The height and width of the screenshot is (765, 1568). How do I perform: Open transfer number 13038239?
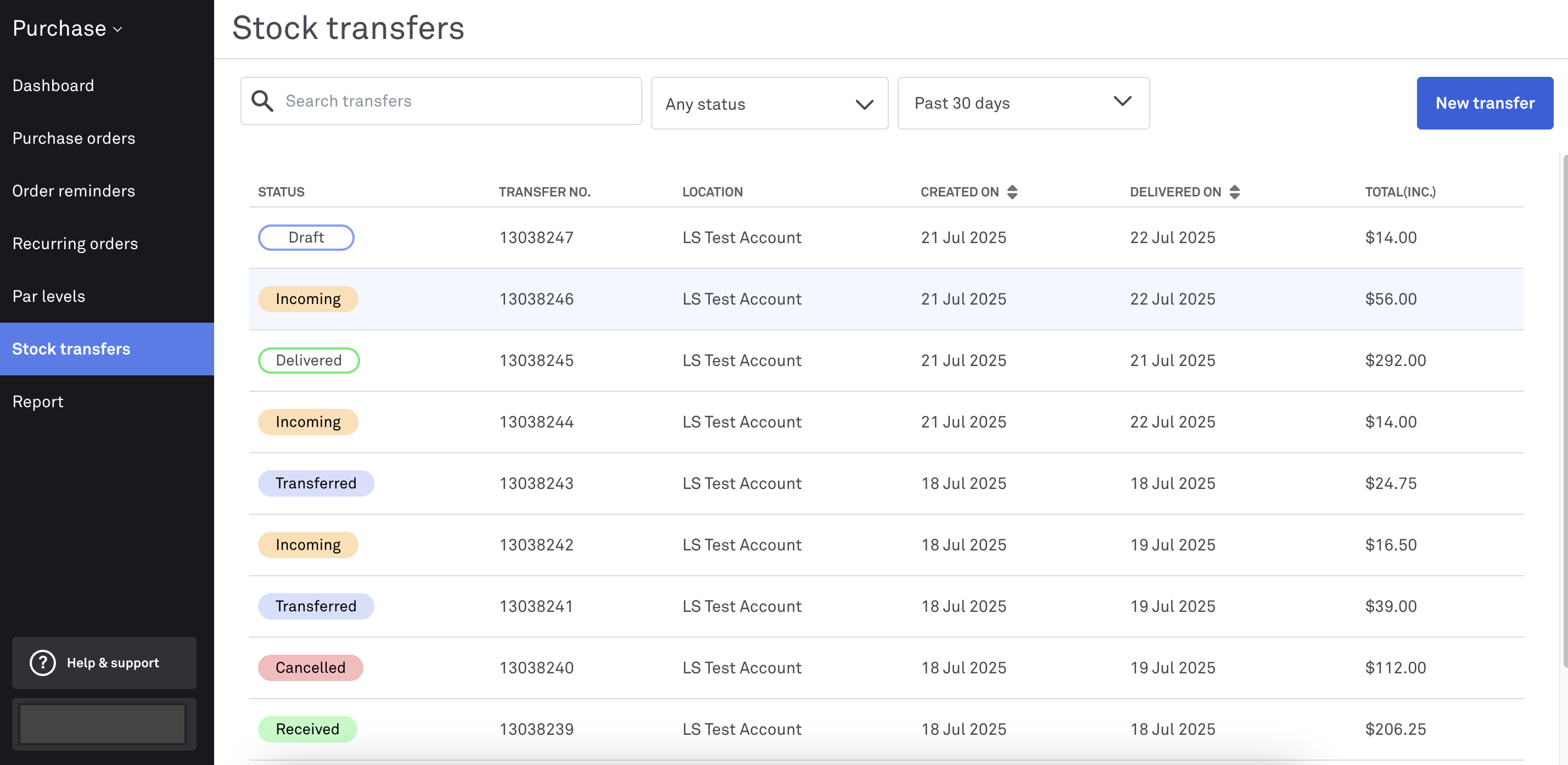pos(536,730)
